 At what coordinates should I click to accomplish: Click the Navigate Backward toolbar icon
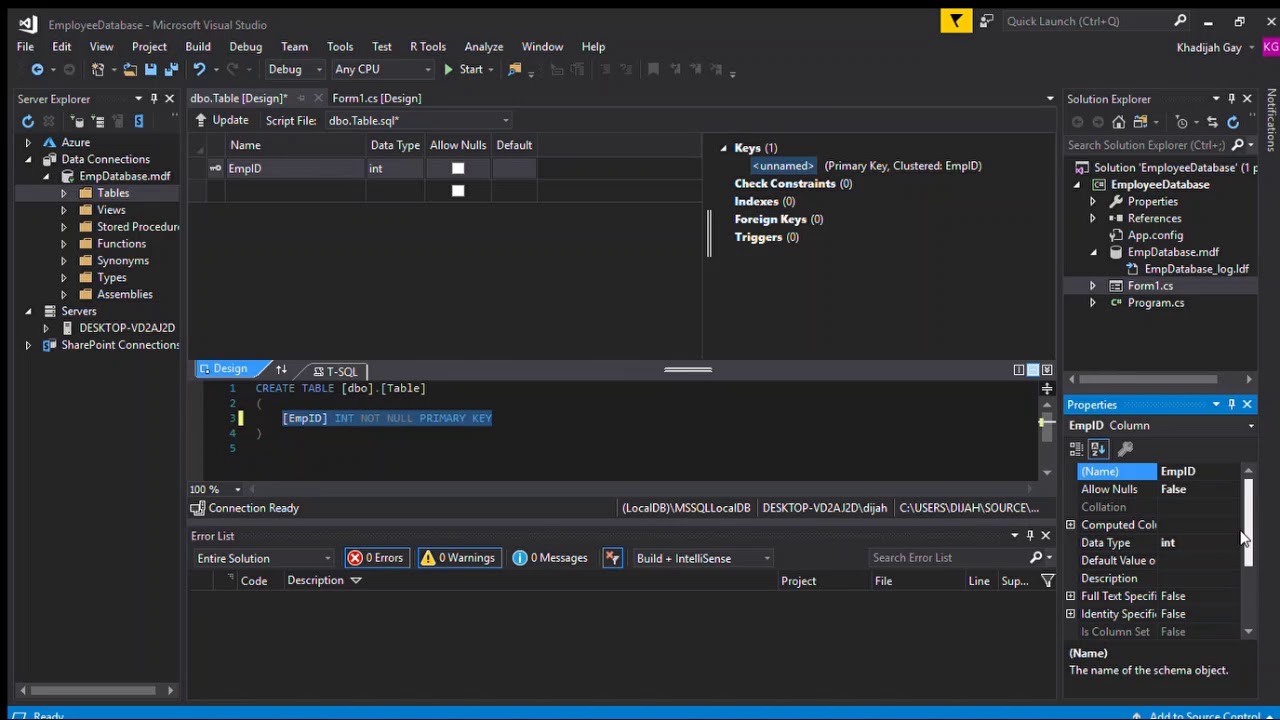[37, 69]
